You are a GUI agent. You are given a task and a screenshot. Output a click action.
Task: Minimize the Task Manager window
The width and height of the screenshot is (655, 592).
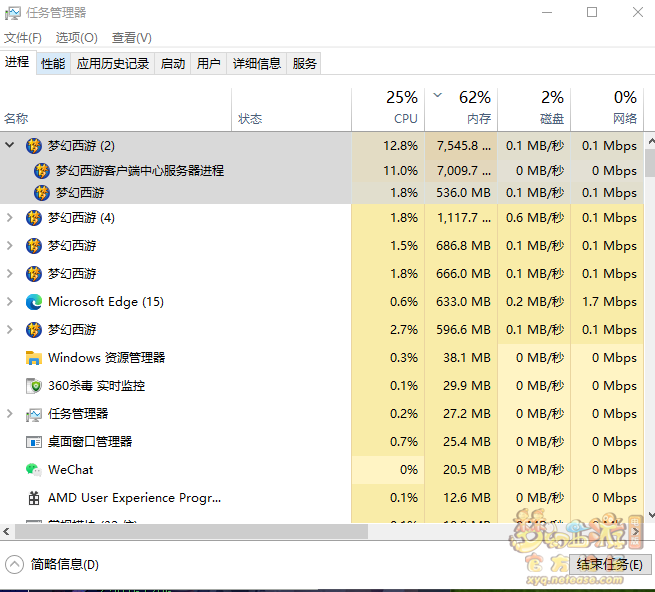click(x=547, y=13)
